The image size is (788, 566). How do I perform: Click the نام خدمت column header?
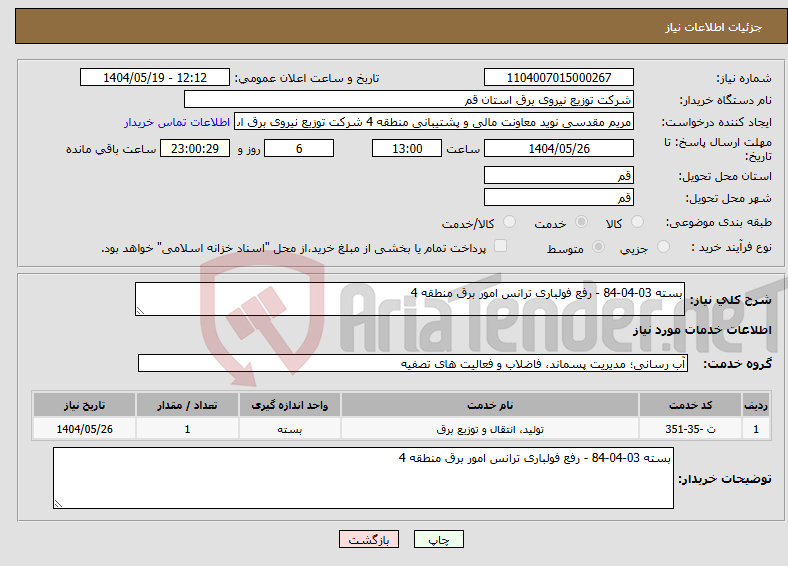(490, 405)
